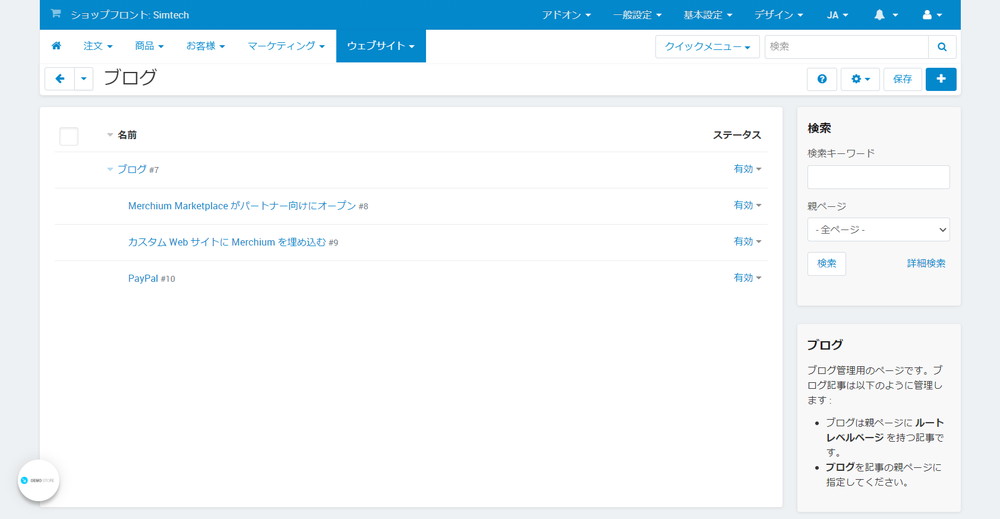Change status of PayPal post
This screenshot has height=519, width=1000.
[x=747, y=278]
